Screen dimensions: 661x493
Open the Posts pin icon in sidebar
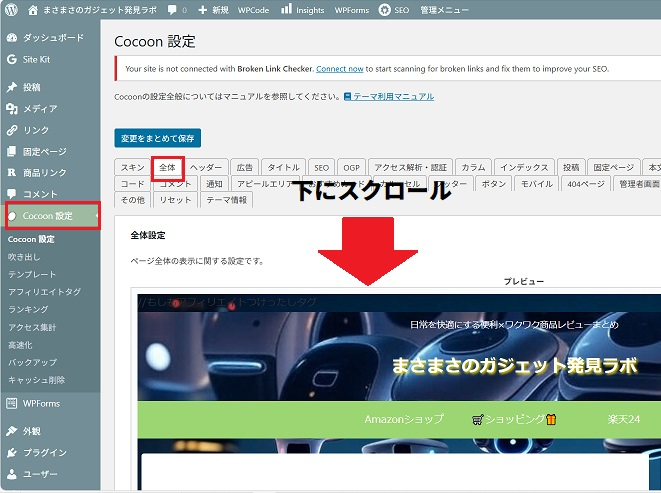pyautogui.click(x=11, y=87)
